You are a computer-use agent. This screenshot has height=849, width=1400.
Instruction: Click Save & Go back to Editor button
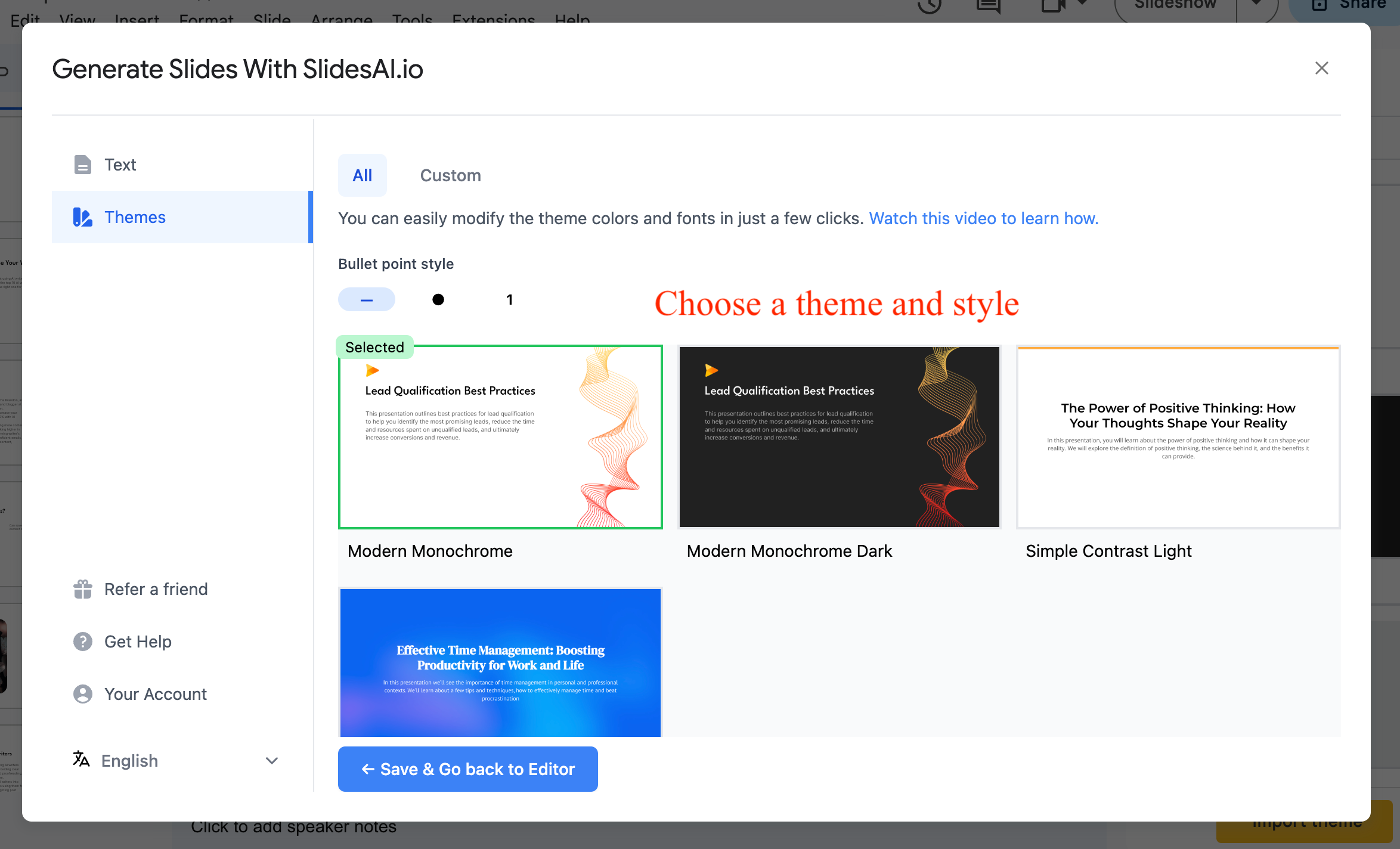click(x=468, y=769)
